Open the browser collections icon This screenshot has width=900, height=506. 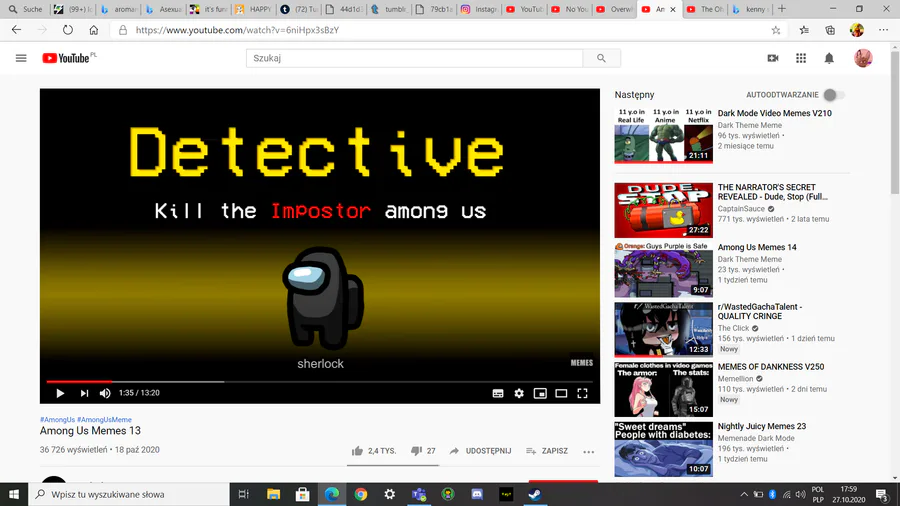(x=830, y=30)
